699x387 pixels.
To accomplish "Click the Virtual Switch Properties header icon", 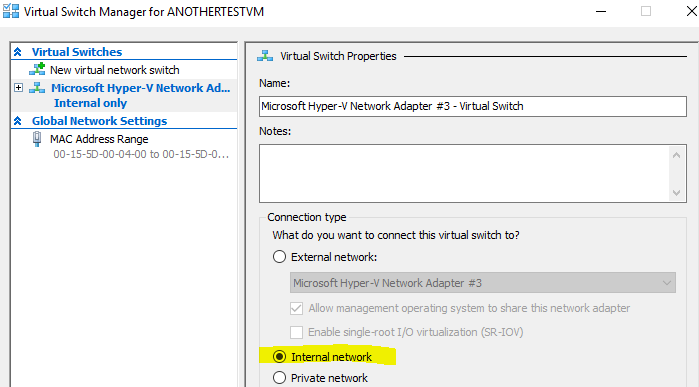I will click(x=265, y=56).
